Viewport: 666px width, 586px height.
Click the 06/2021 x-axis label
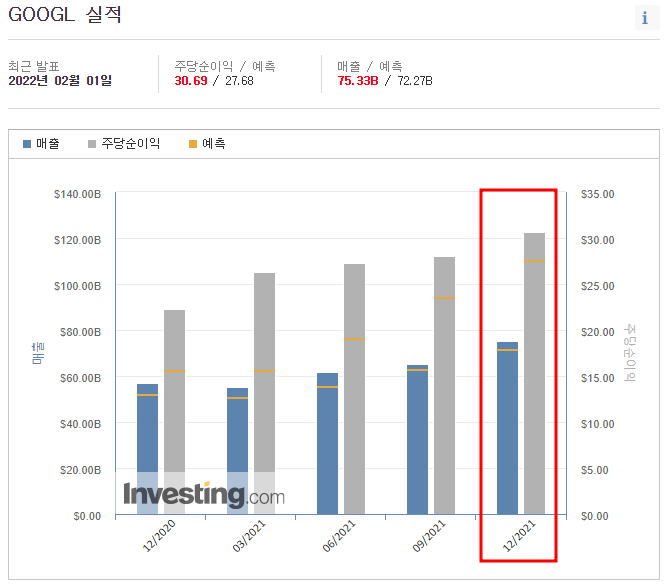coord(339,536)
